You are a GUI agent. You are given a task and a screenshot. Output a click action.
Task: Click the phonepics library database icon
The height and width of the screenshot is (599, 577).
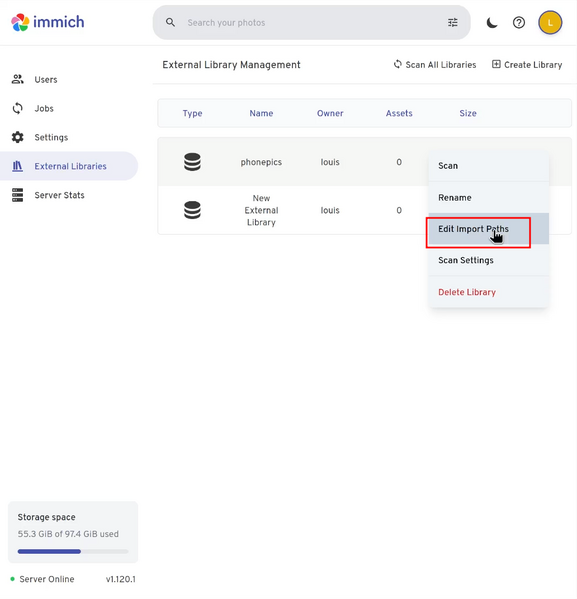pyautogui.click(x=192, y=162)
